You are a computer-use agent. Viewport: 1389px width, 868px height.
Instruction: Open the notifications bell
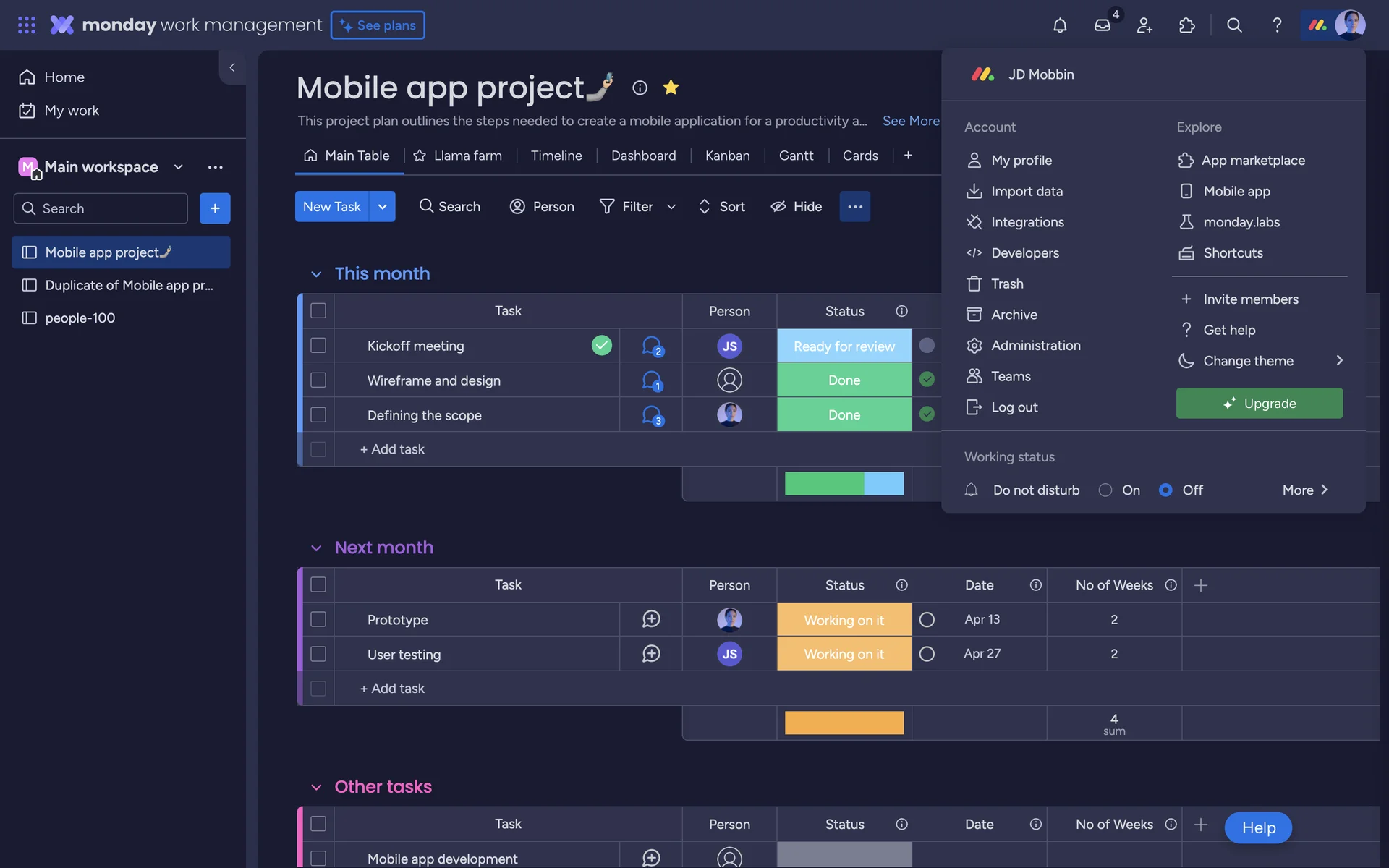point(1060,25)
